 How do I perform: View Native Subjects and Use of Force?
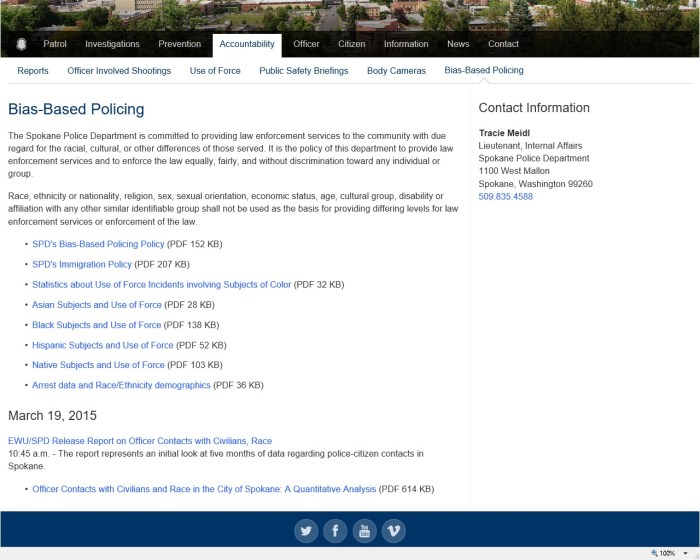98,365
